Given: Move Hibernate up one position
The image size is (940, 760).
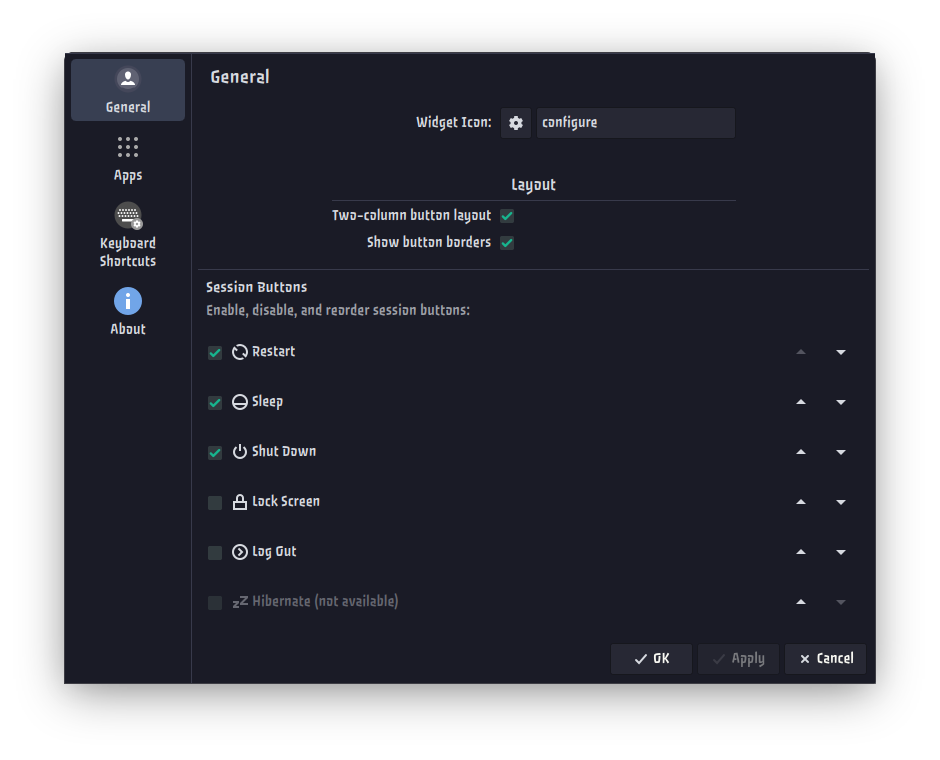Looking at the screenshot, I should (x=801, y=602).
